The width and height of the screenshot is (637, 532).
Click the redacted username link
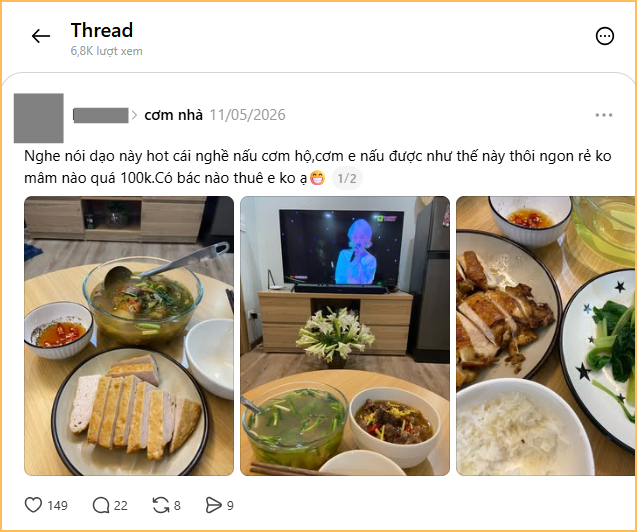(101, 115)
